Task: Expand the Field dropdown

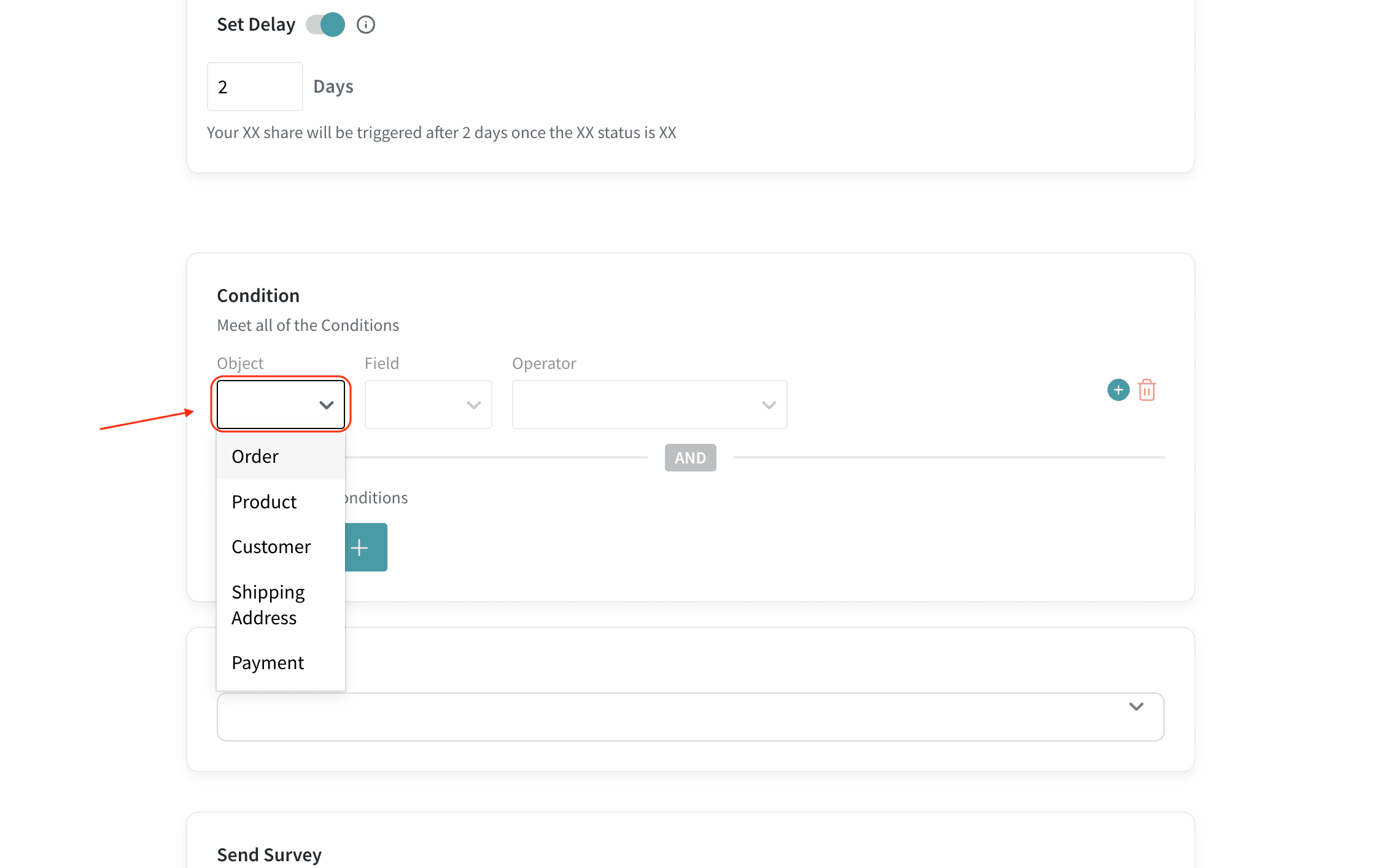Action: tap(428, 405)
